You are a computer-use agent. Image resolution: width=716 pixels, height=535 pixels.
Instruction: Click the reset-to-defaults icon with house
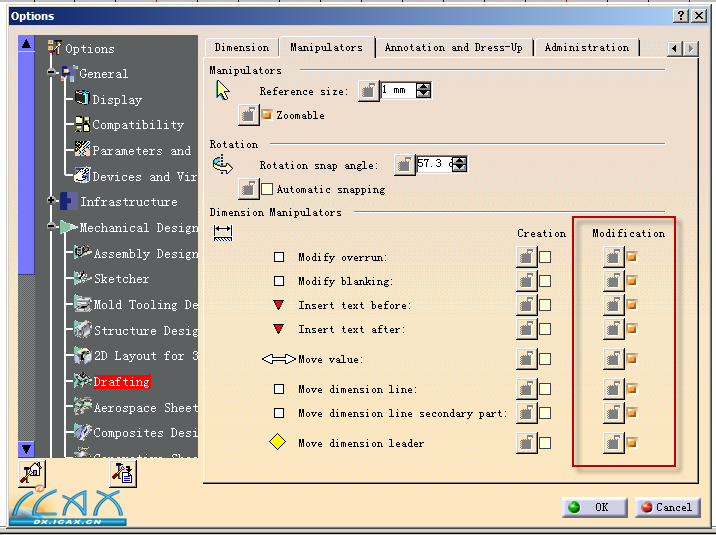32,473
